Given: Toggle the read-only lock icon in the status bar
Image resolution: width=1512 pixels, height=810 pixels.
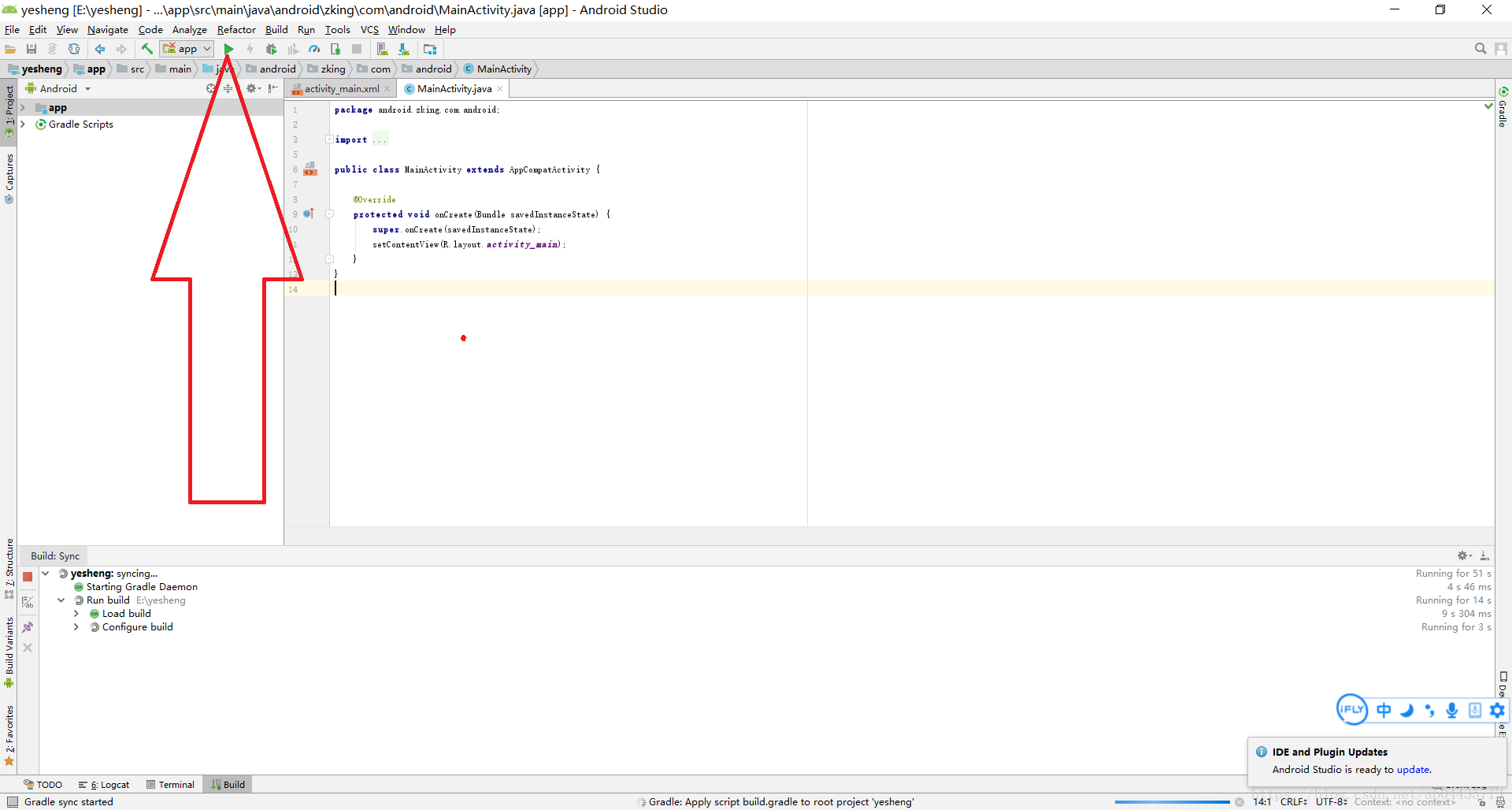Looking at the screenshot, I should [1481, 802].
